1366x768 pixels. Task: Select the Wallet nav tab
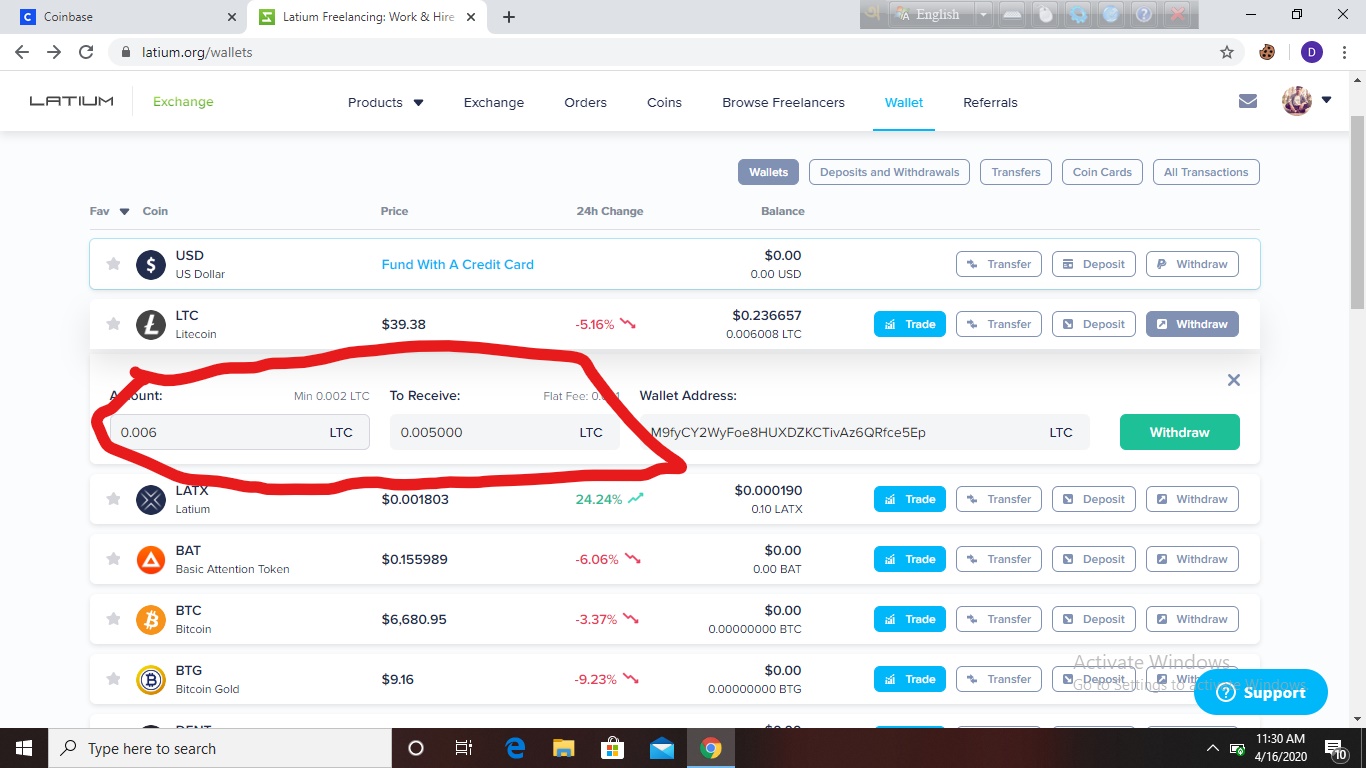(904, 102)
